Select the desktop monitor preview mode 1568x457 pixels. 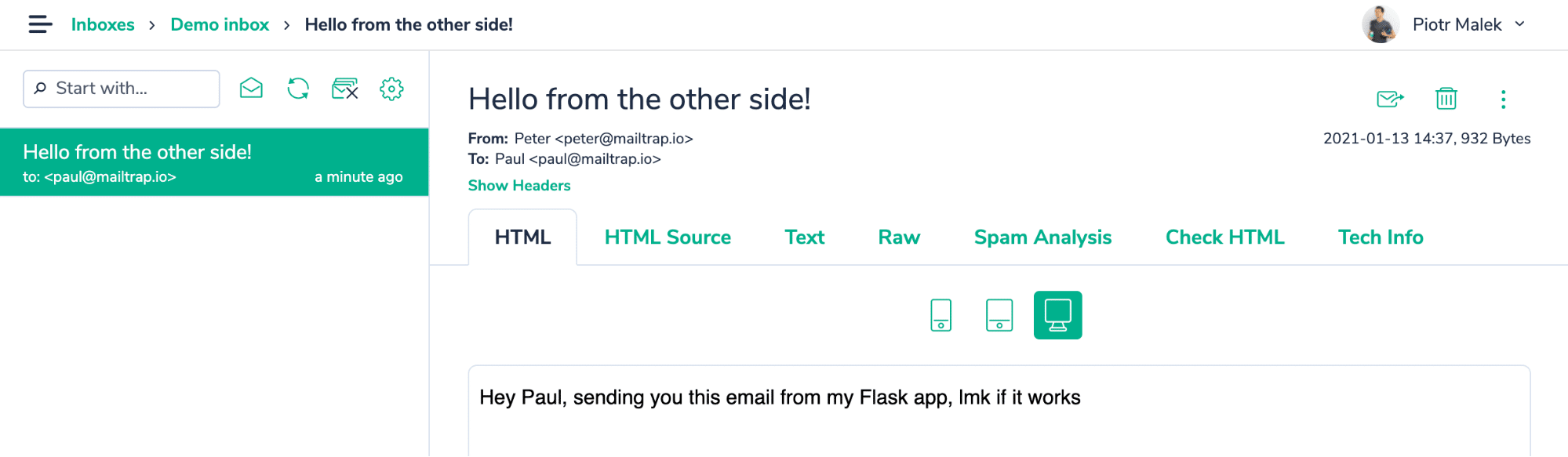pos(1057,315)
